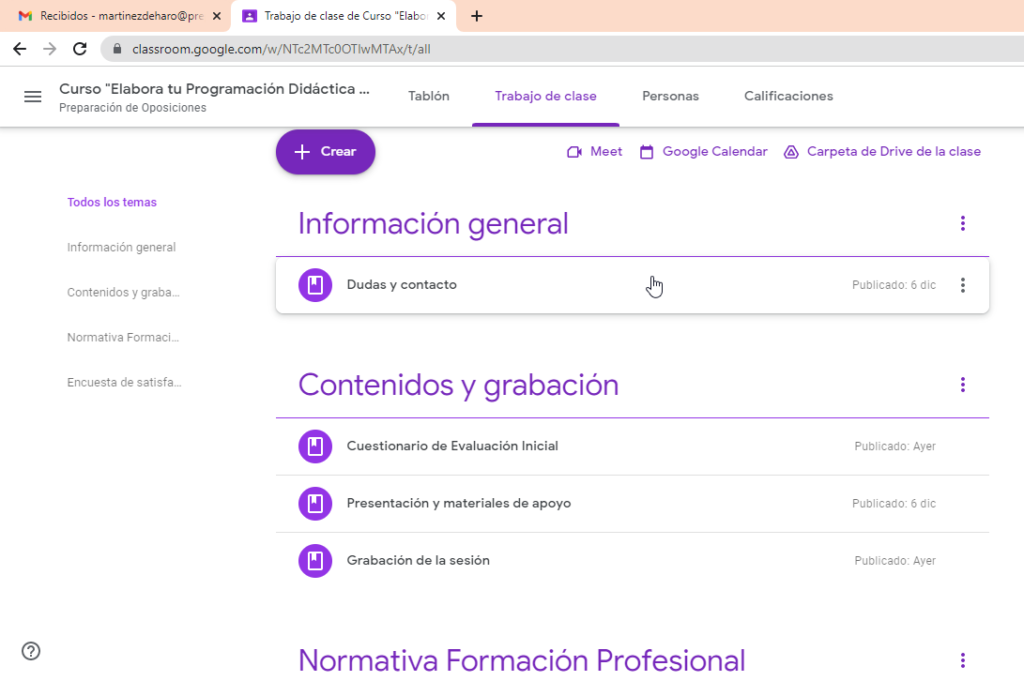Click the Google Calendar icon
This screenshot has width=1024, height=681.
point(647,152)
